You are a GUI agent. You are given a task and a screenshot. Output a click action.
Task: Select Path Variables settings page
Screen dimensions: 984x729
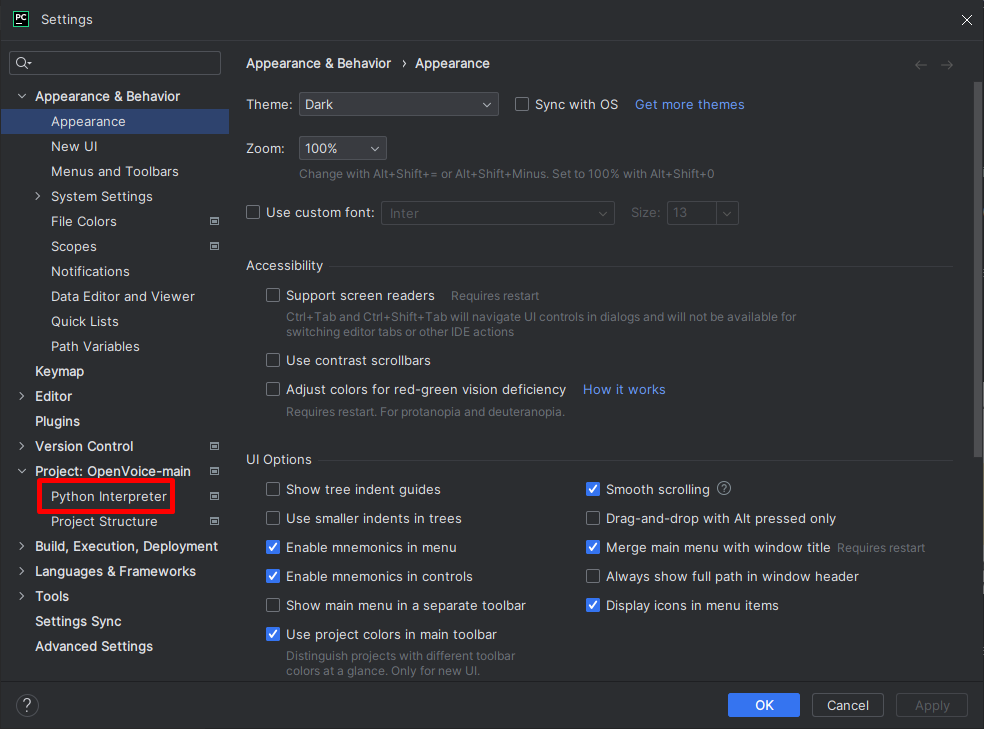[95, 346]
